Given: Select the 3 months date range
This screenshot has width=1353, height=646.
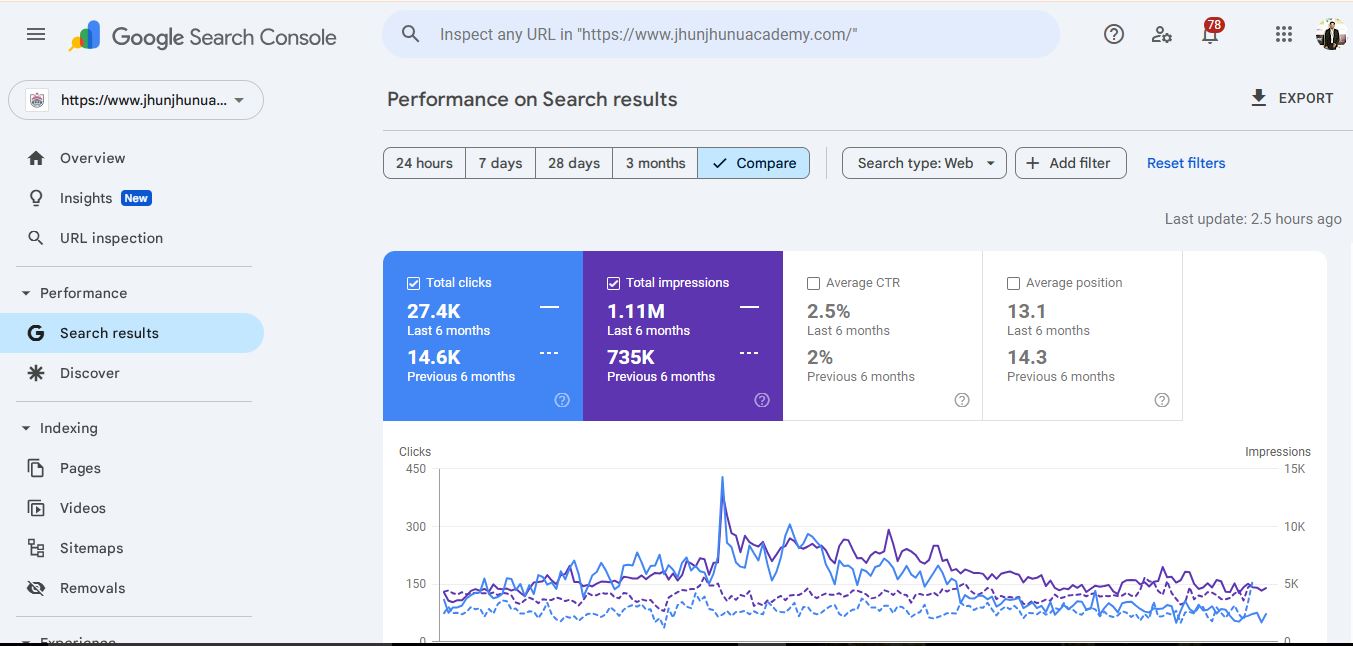Looking at the screenshot, I should coord(656,163).
